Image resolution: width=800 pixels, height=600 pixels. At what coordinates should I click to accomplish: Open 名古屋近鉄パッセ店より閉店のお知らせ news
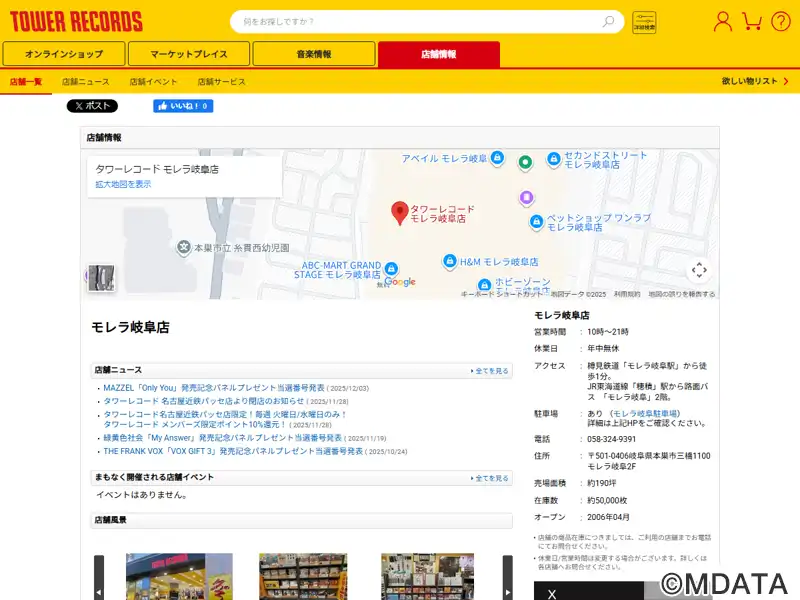[x=204, y=401]
